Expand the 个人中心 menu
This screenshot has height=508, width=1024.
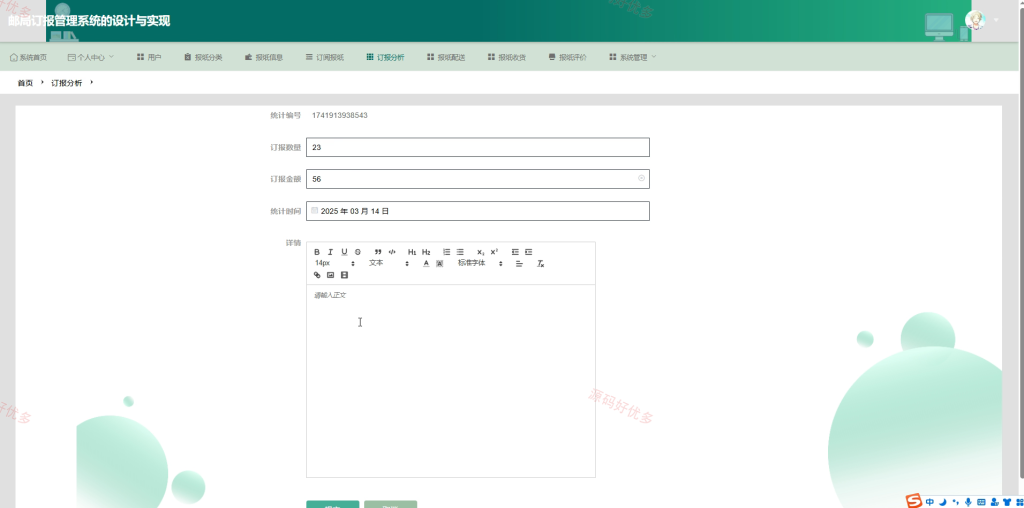point(91,57)
